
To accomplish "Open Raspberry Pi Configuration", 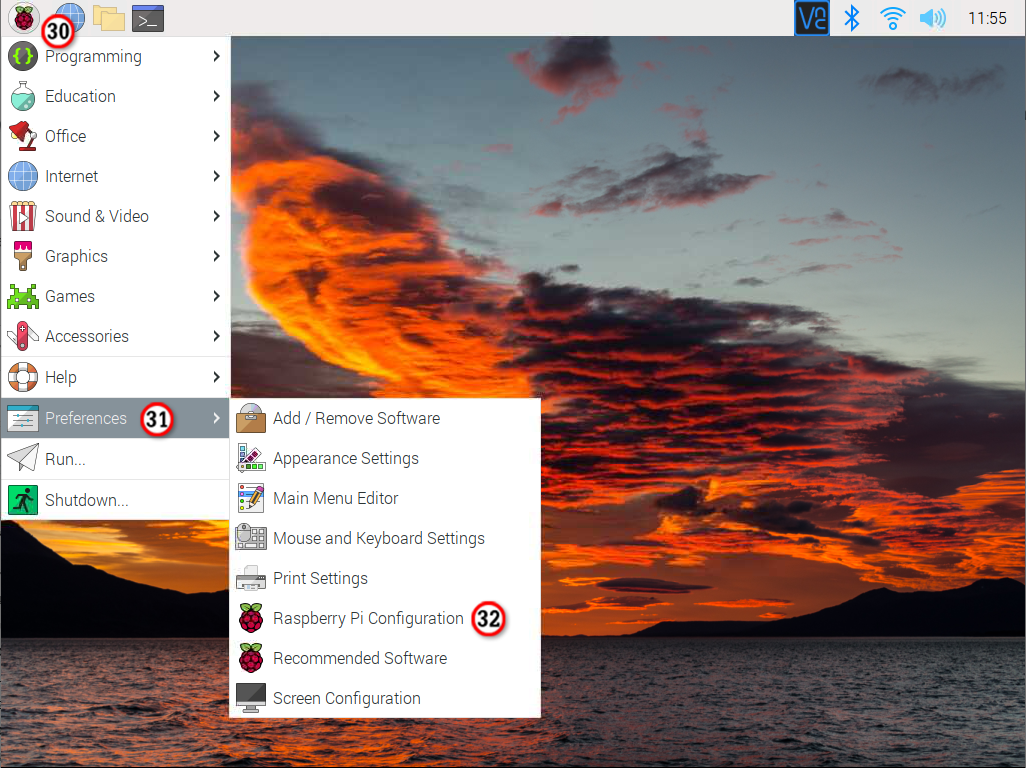I will [x=385, y=618].
